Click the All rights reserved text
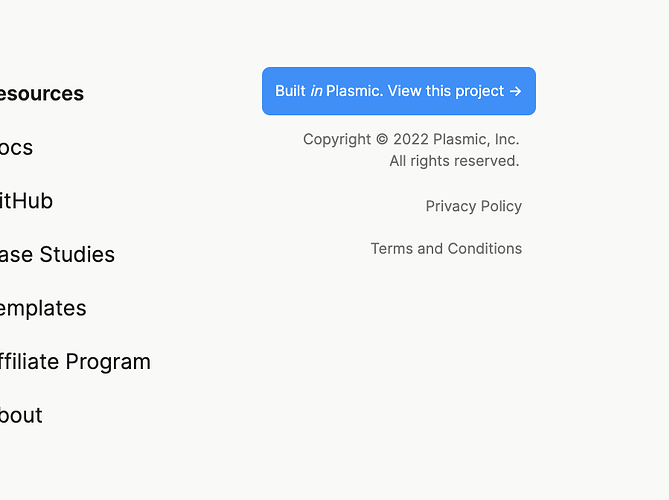 point(454,161)
